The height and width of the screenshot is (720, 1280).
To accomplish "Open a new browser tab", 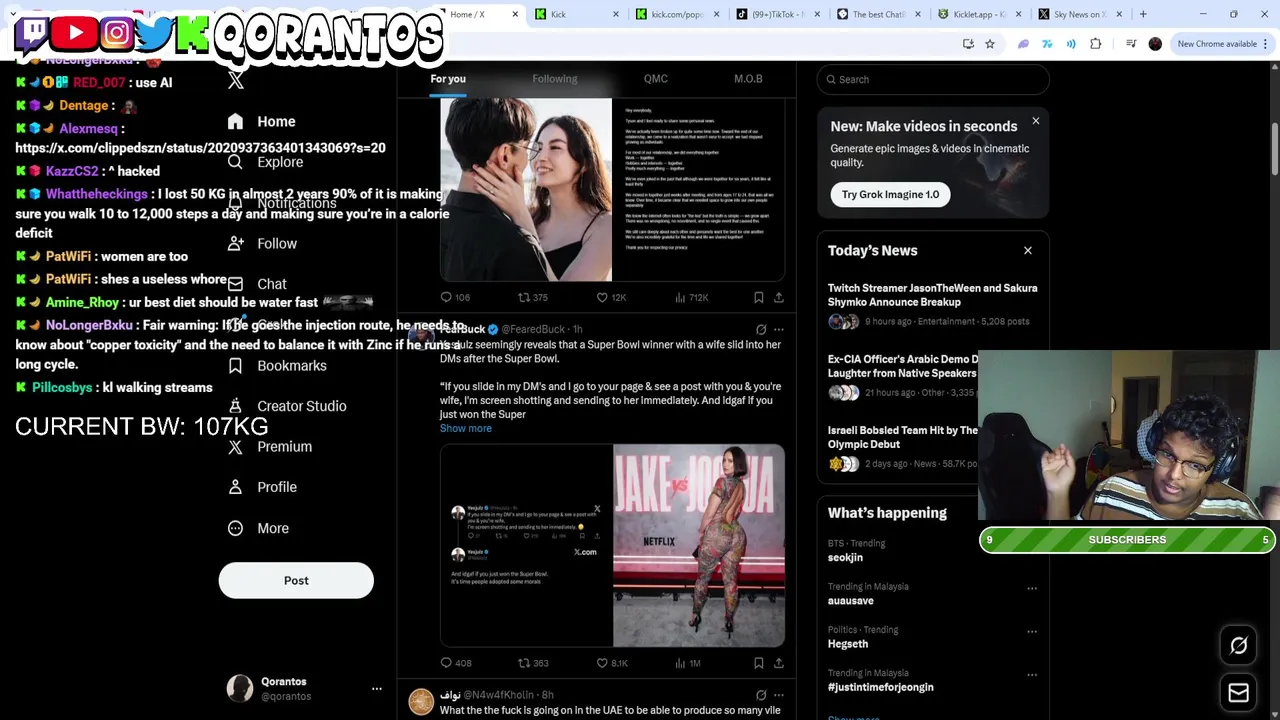I will pos(1143,14).
